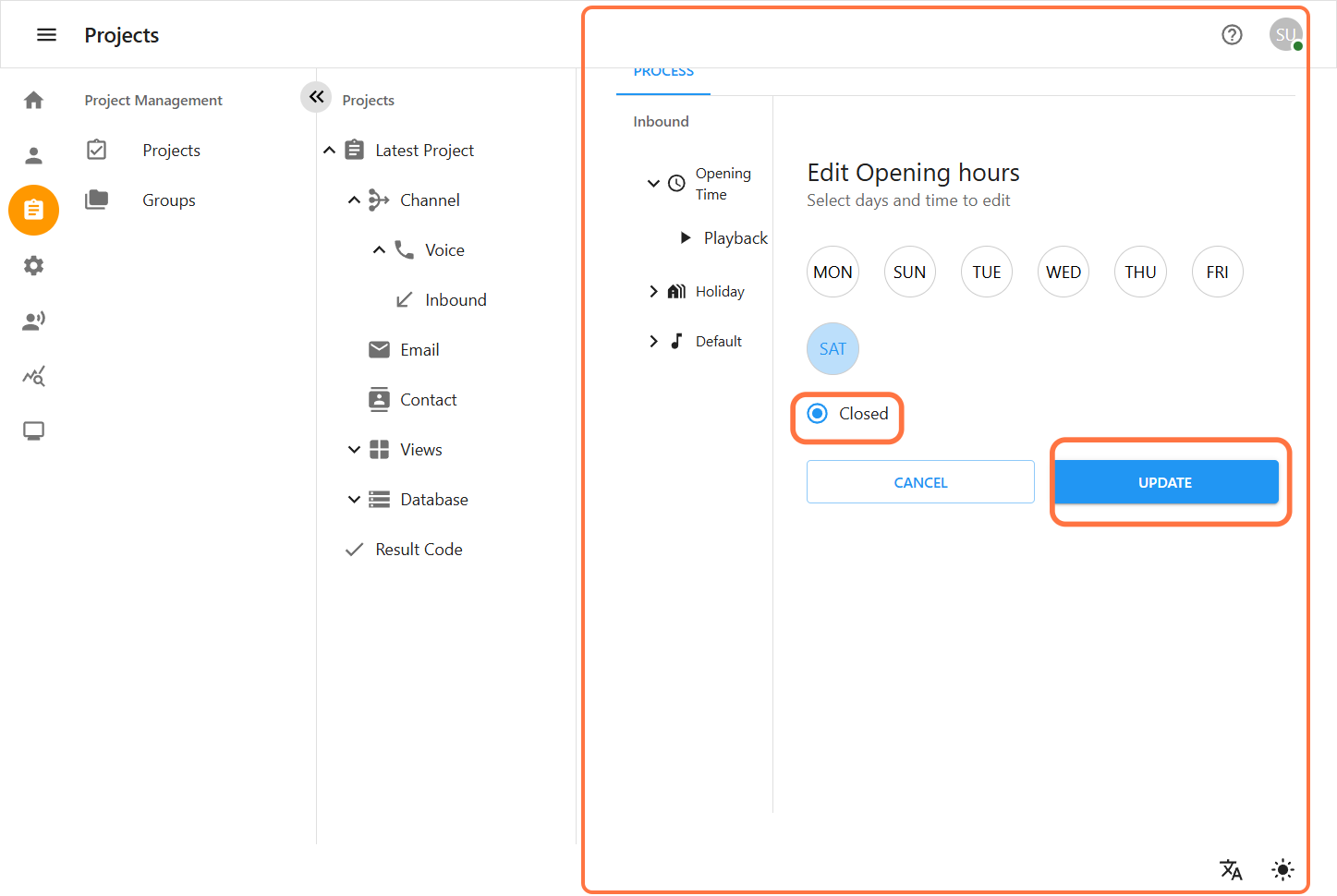Expand the Holiday section
The image size is (1337, 896).
(653, 292)
